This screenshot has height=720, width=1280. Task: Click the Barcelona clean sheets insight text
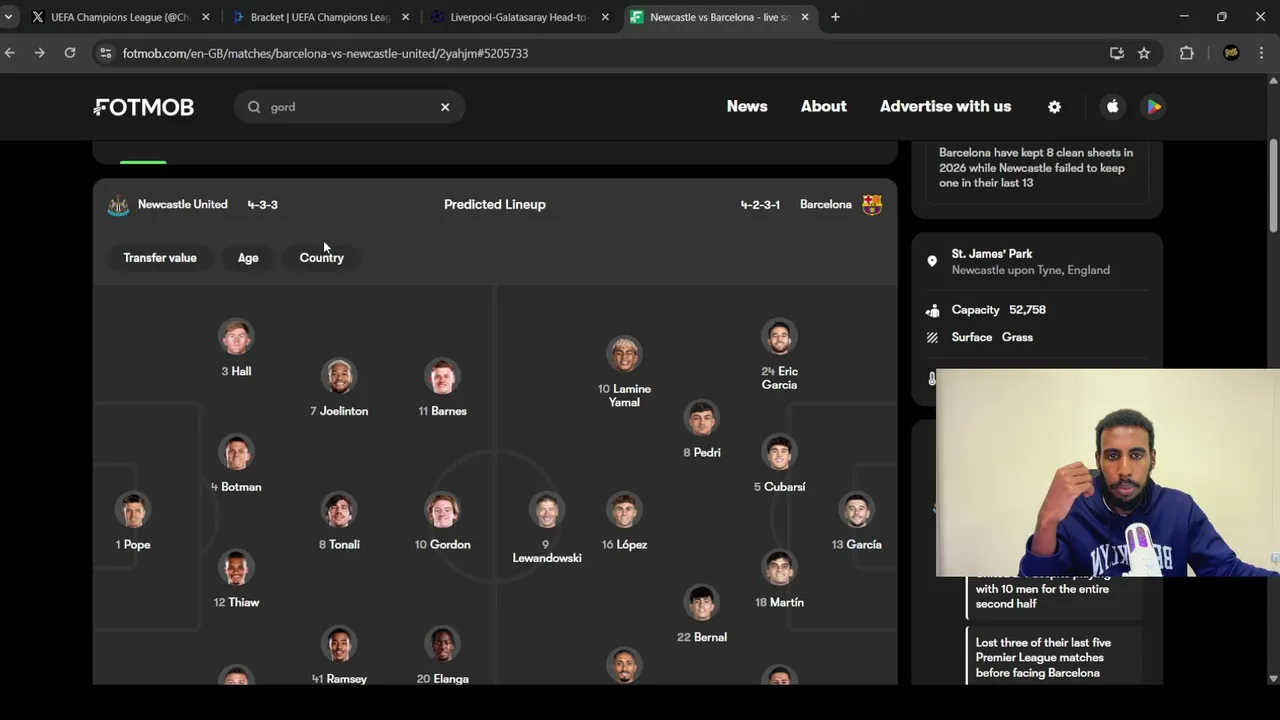[x=1036, y=168]
